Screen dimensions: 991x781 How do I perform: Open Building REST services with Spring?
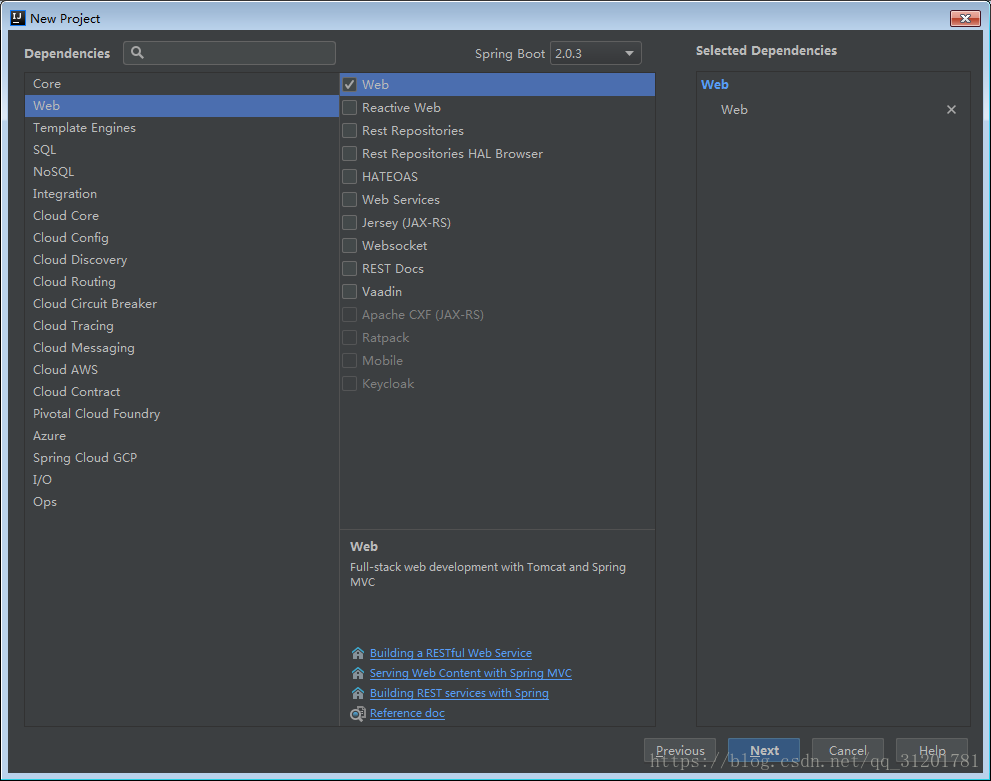459,693
